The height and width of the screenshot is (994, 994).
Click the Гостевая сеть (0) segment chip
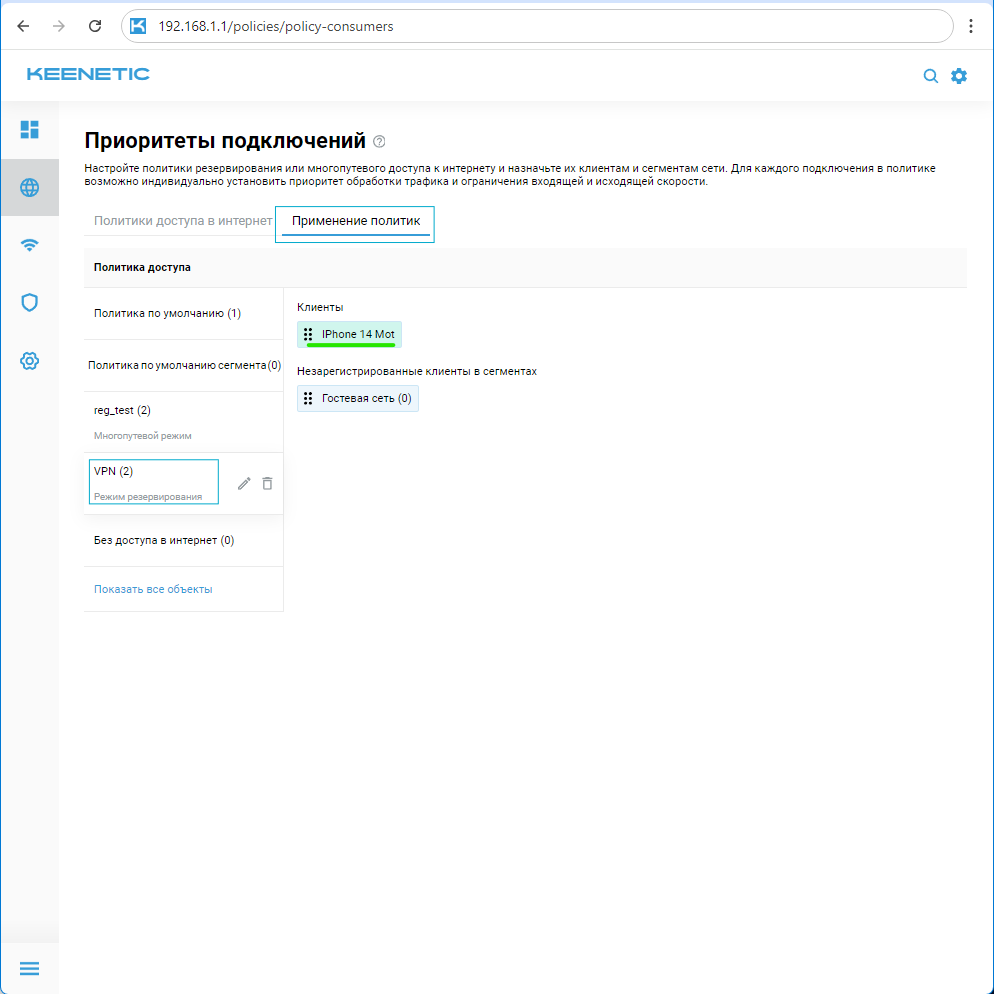click(358, 398)
